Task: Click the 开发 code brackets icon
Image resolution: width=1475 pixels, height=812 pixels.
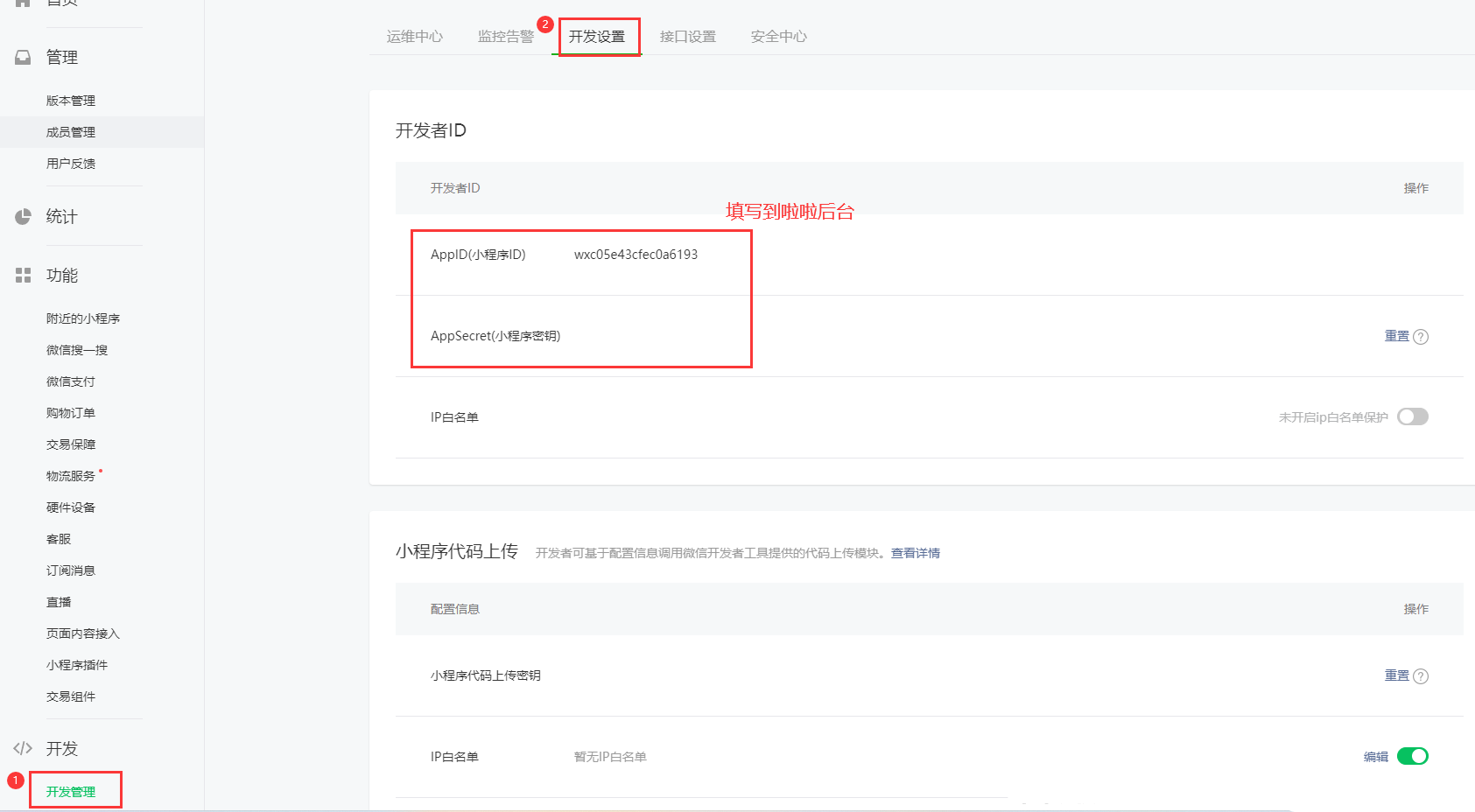Action: click(x=23, y=748)
